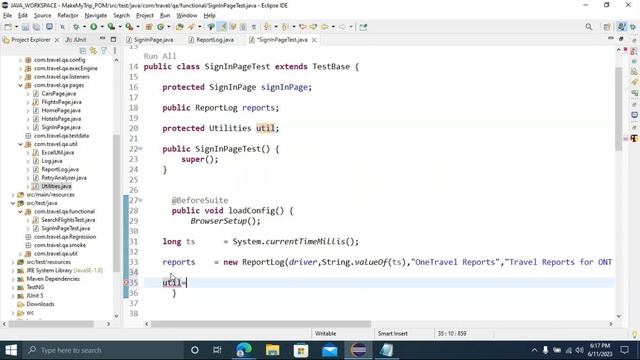Select Utilities.java in the tree
Viewport: 640px width, 360px height.
(56, 186)
